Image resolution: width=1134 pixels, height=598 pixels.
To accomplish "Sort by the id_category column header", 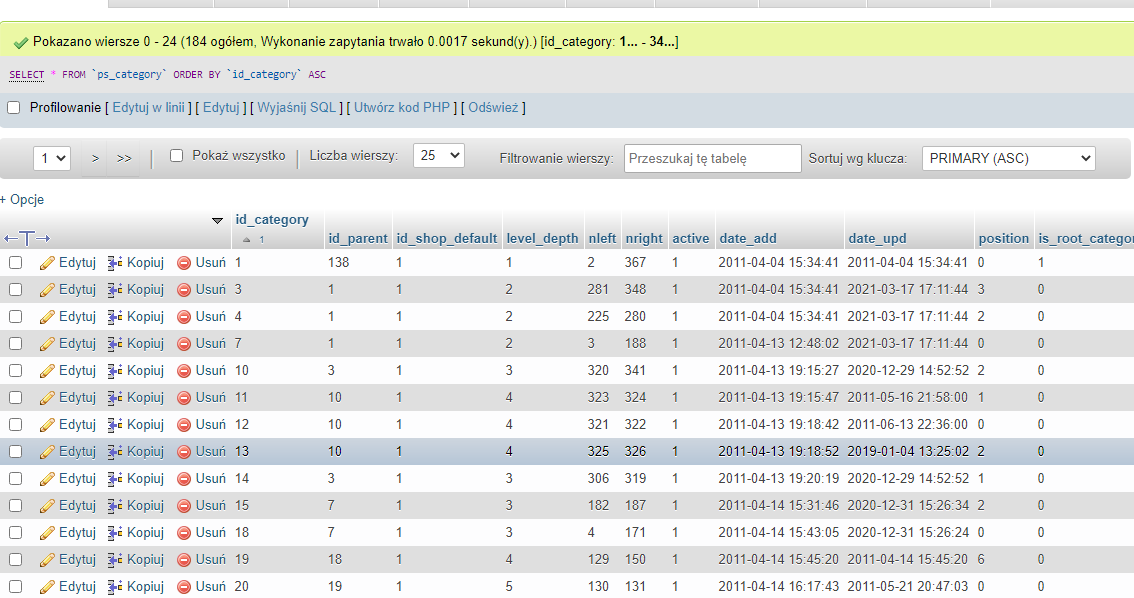I will pos(272,220).
